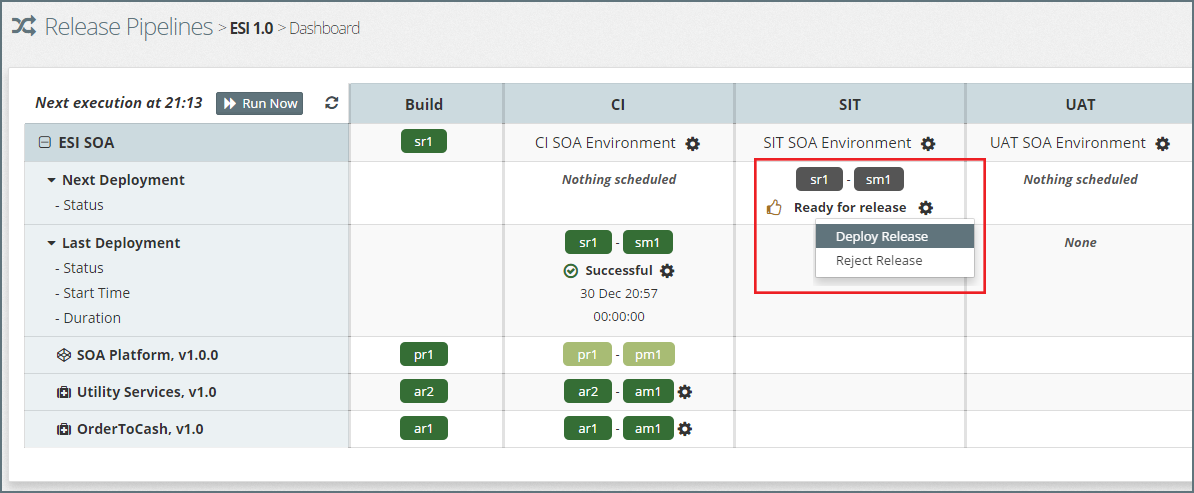Collapse the Next Deployment section
1194x493 pixels.
point(51,181)
